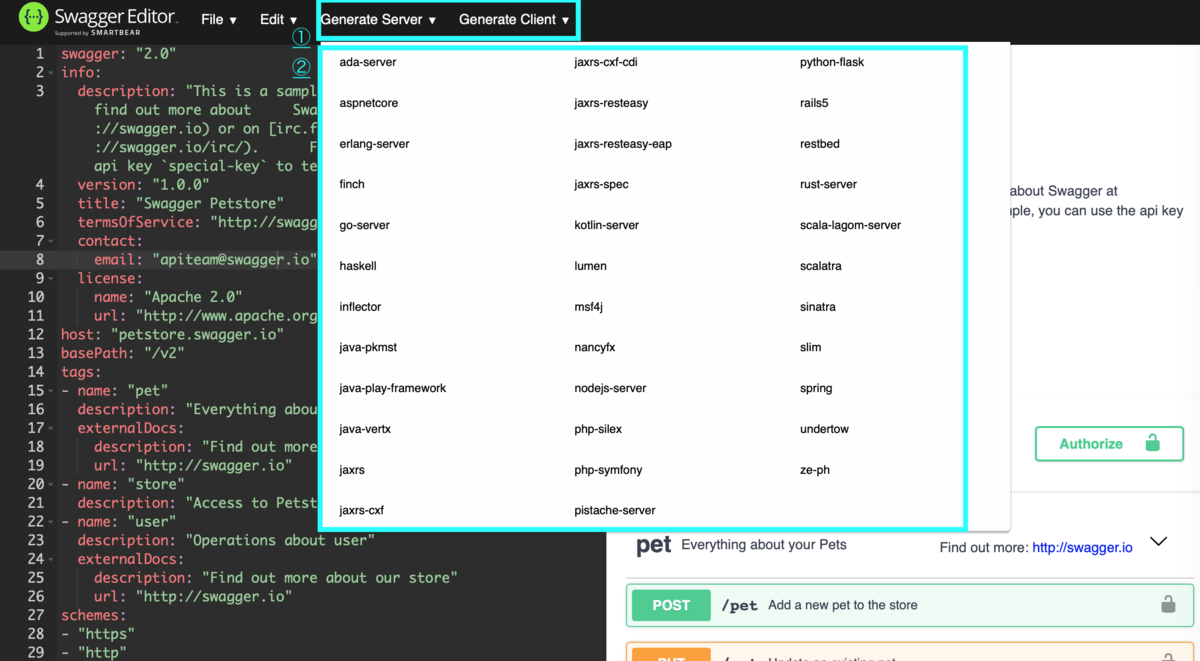Fold the license block at line 9
The height and width of the screenshot is (661, 1200).
pos(52,278)
